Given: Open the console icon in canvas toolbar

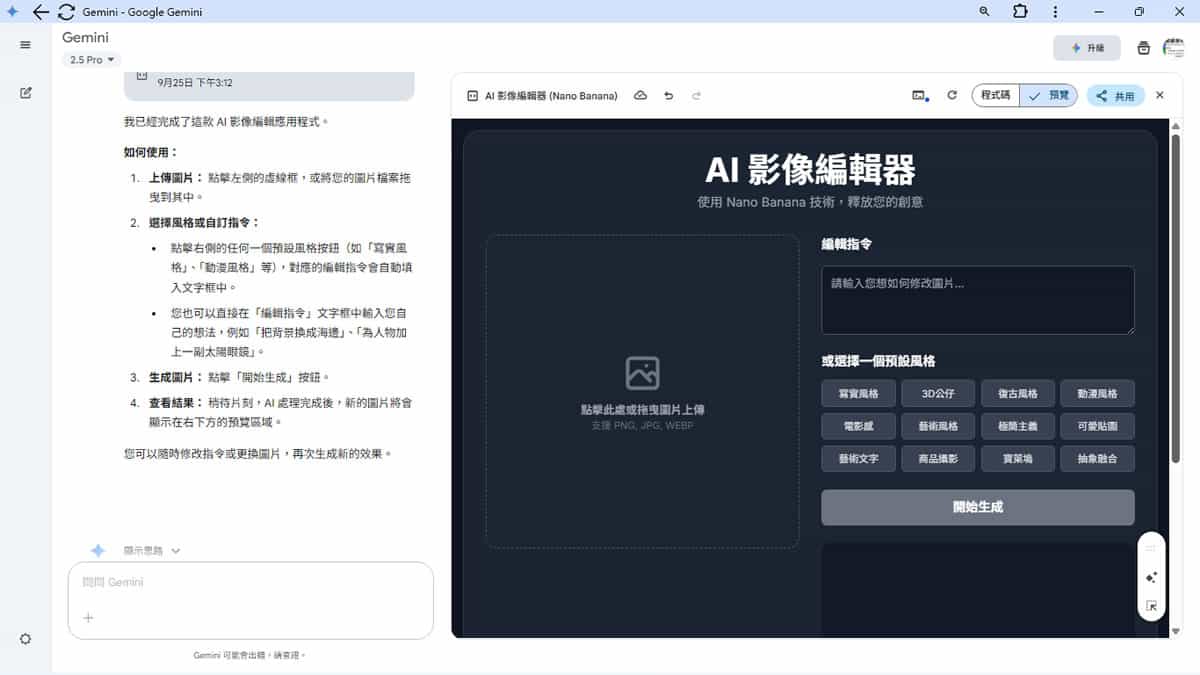Looking at the screenshot, I should 919,96.
